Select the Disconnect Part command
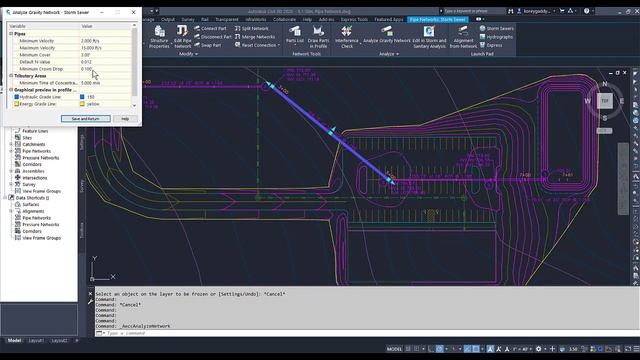Screen dimensions: 640x360 [213, 37]
